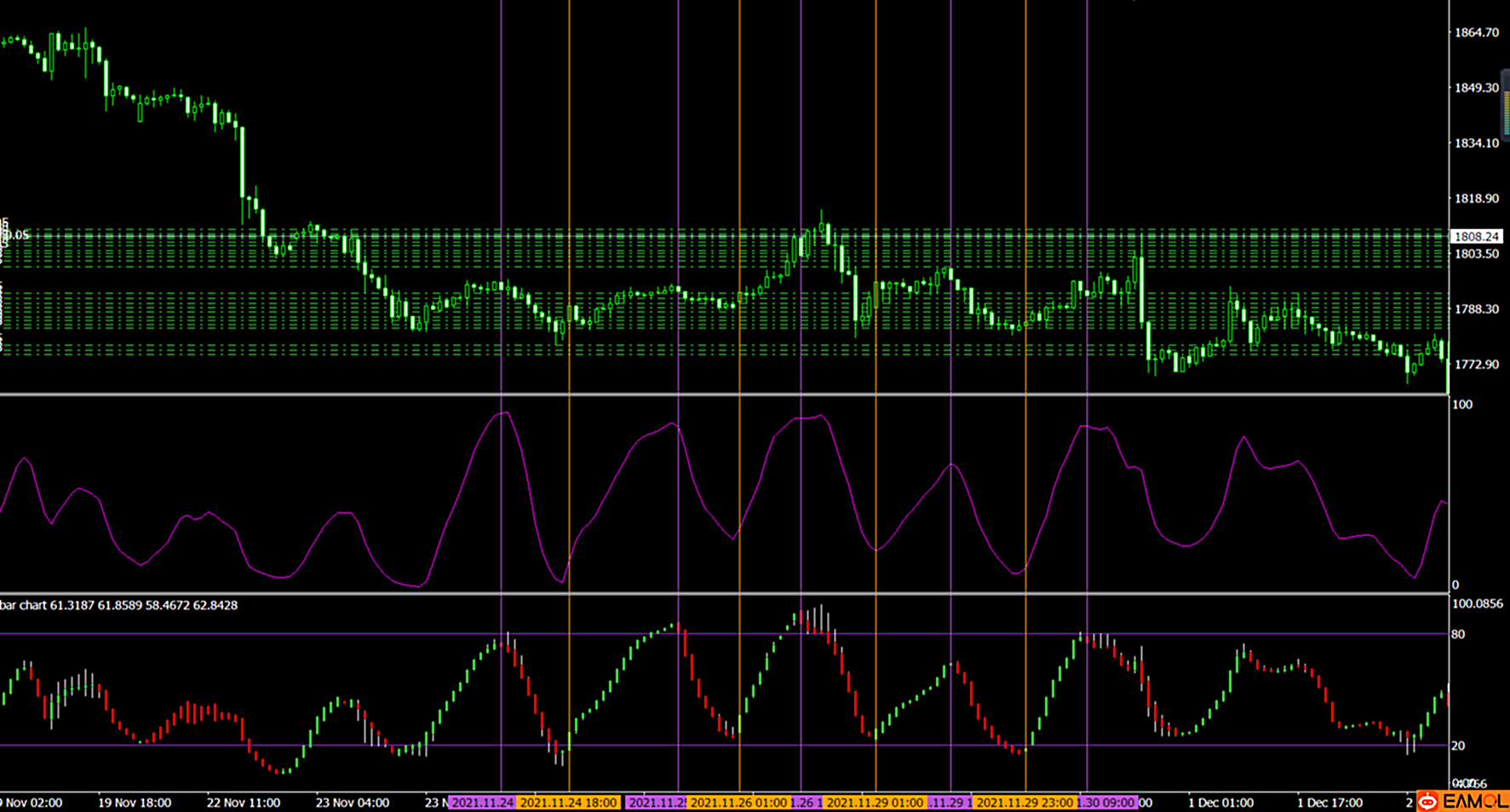
Task: Select the 1808.24 current price tag
Action: (1476, 237)
